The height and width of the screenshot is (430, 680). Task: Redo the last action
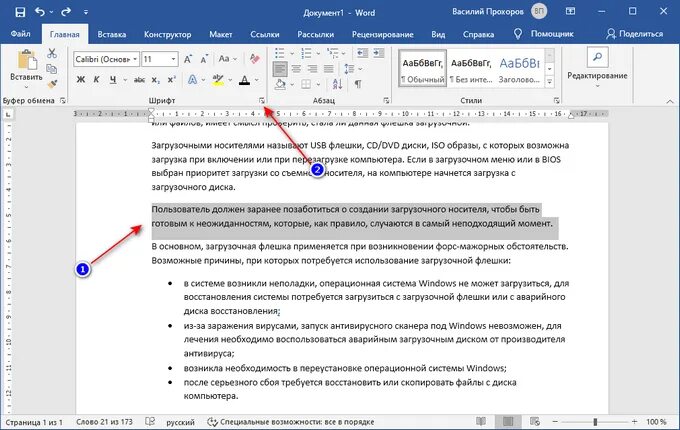(66, 12)
